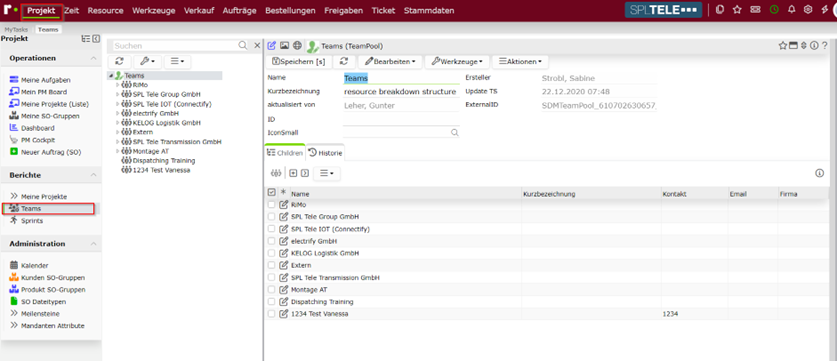Open edit icon for Montage AT row

tap(284, 289)
